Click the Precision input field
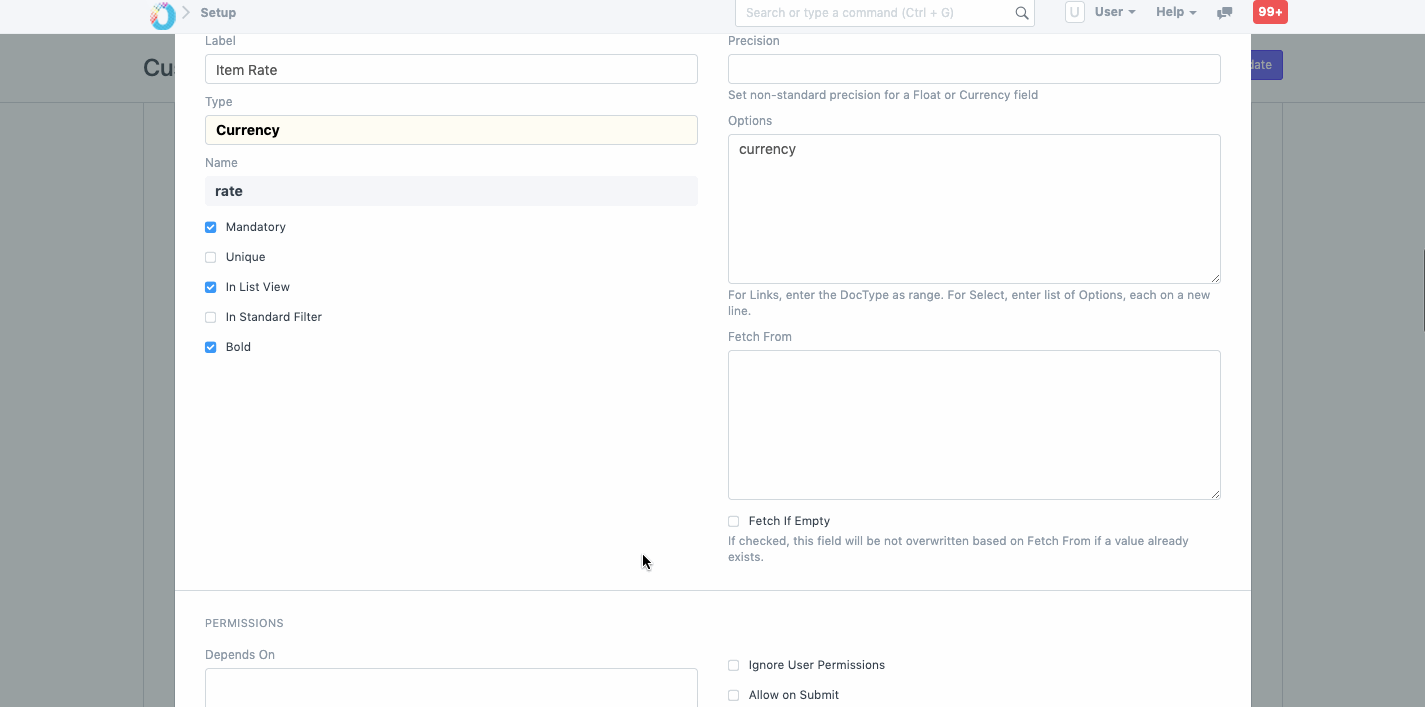This screenshot has height=707, width=1425. tap(974, 69)
